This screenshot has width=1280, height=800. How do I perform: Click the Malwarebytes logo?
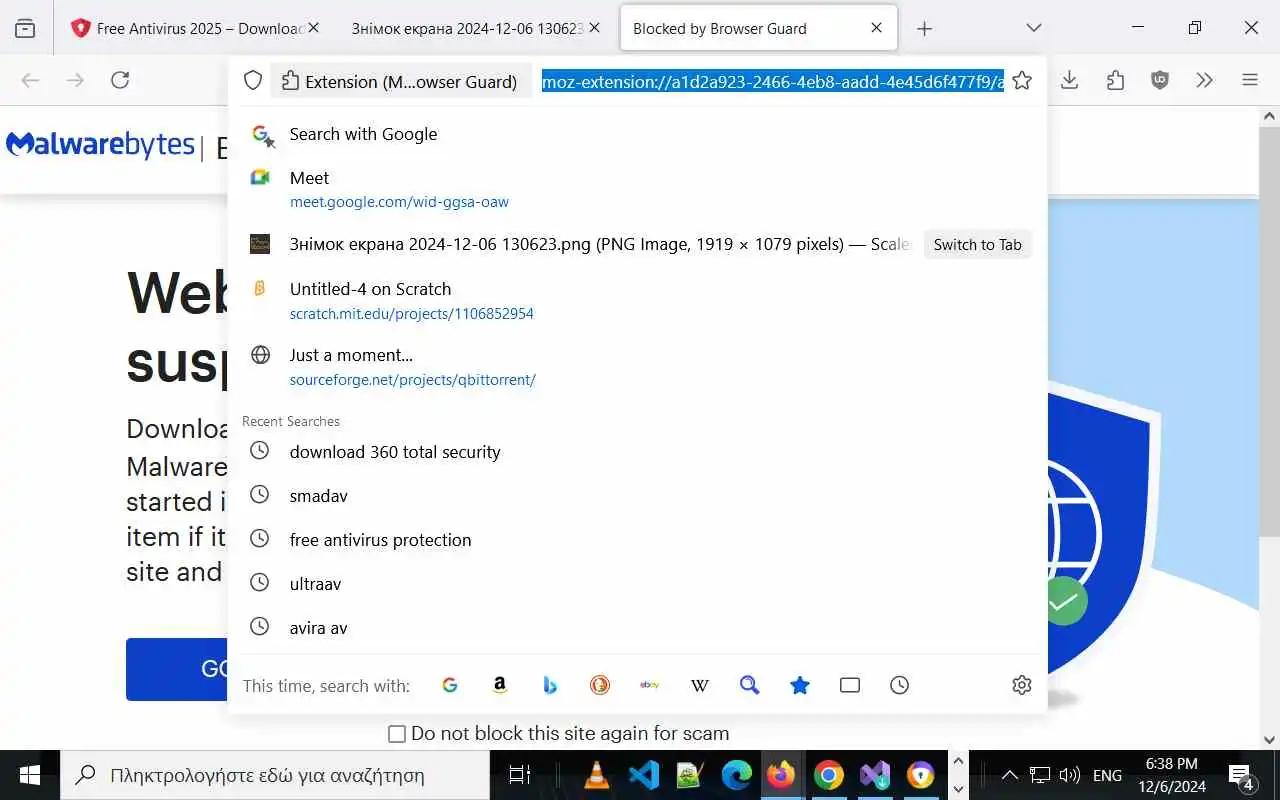[100, 146]
